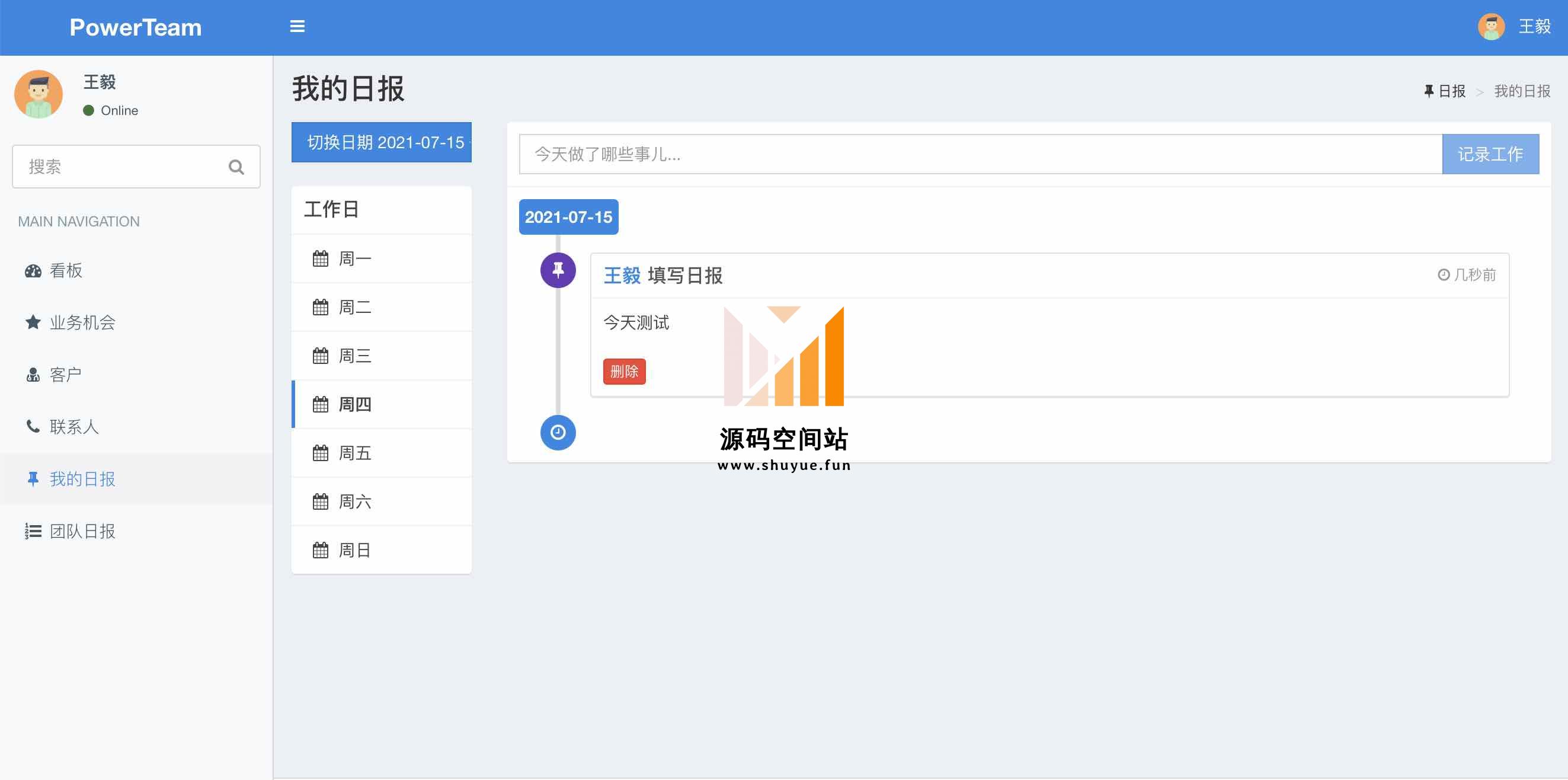Image resolution: width=1568 pixels, height=780 pixels.
Task: Click the PowerTeam logo
Action: click(135, 27)
